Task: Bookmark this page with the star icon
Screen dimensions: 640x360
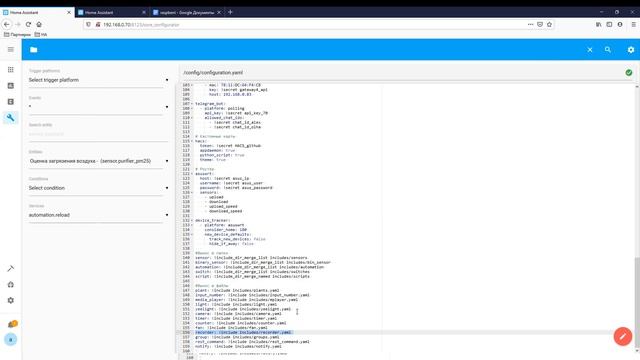Action: pyautogui.click(x=549, y=24)
